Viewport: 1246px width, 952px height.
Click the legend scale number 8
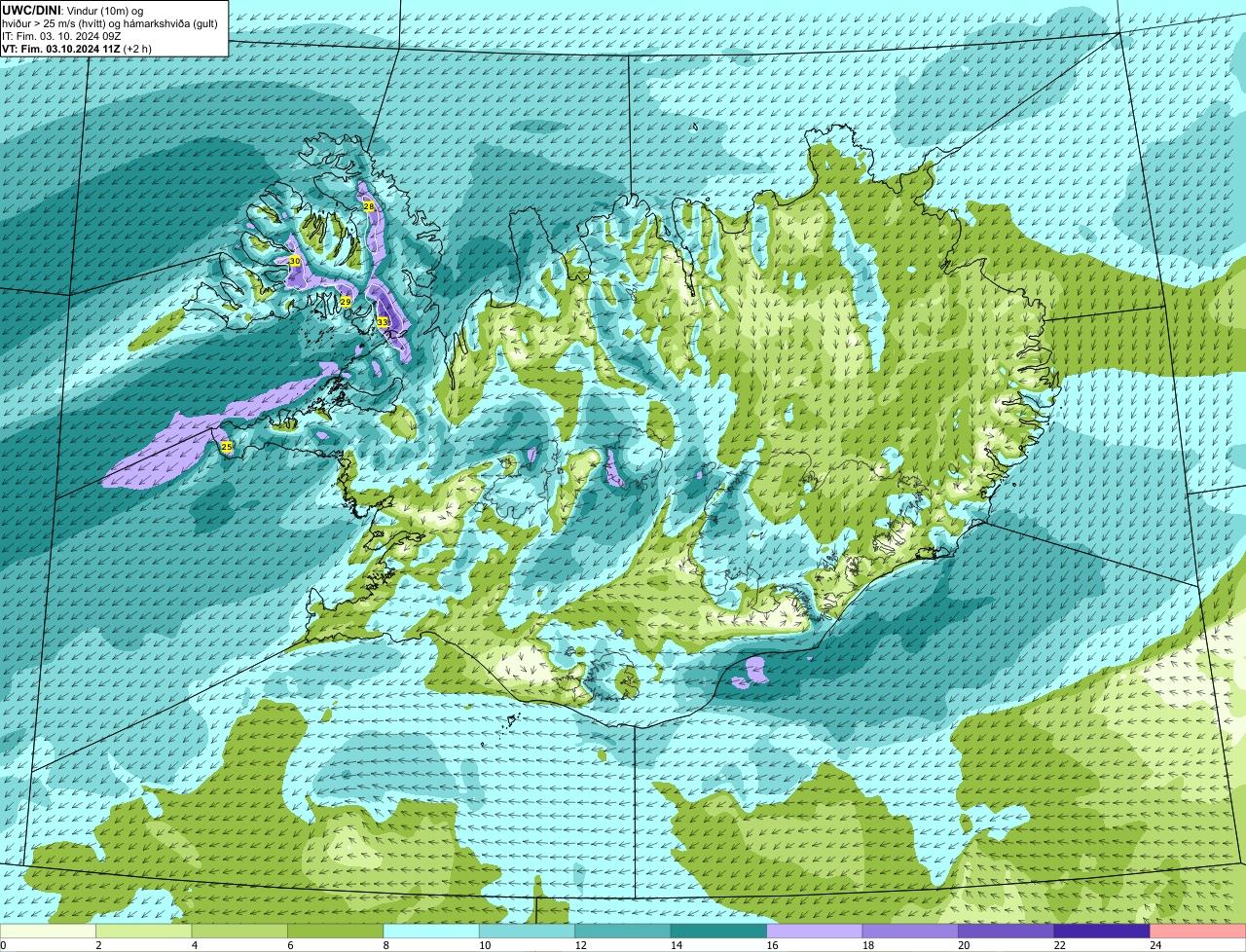coord(385,945)
